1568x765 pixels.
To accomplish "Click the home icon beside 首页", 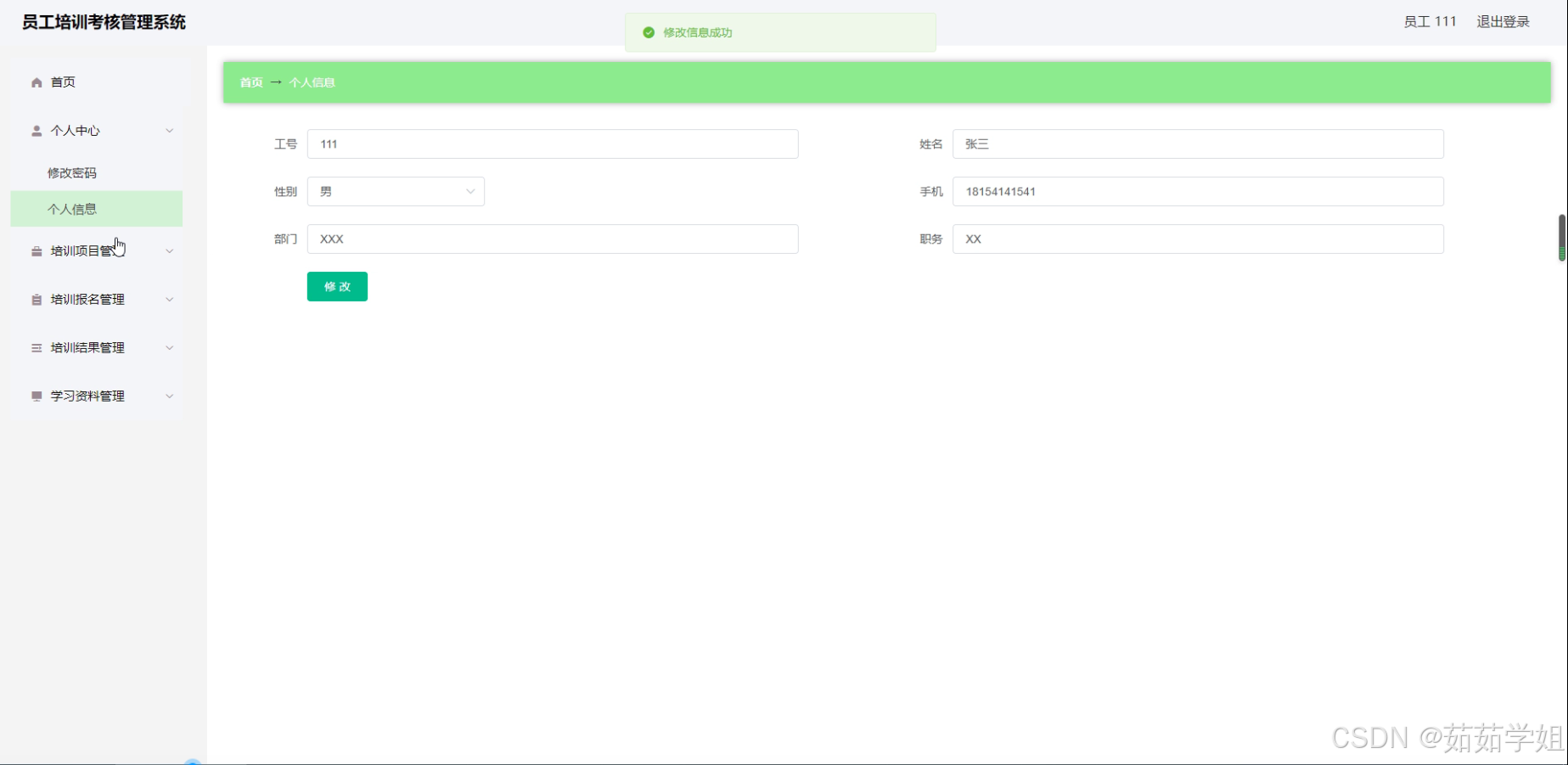I will 36,82.
